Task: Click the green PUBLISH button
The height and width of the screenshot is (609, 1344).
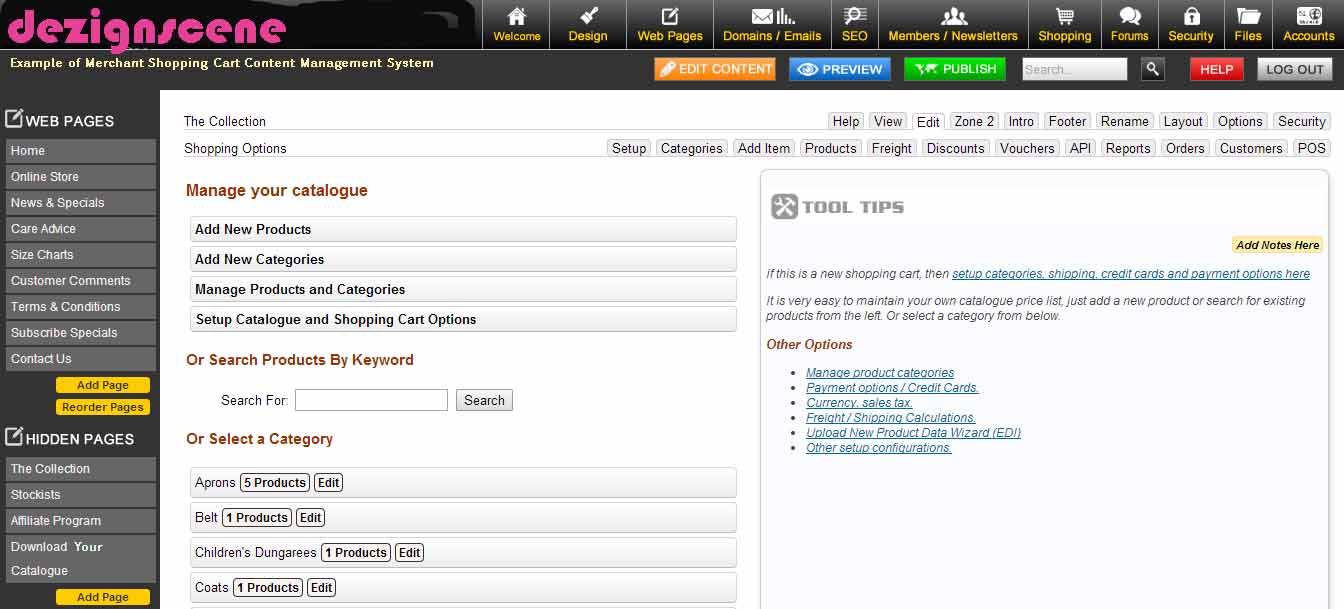Action: [x=955, y=69]
